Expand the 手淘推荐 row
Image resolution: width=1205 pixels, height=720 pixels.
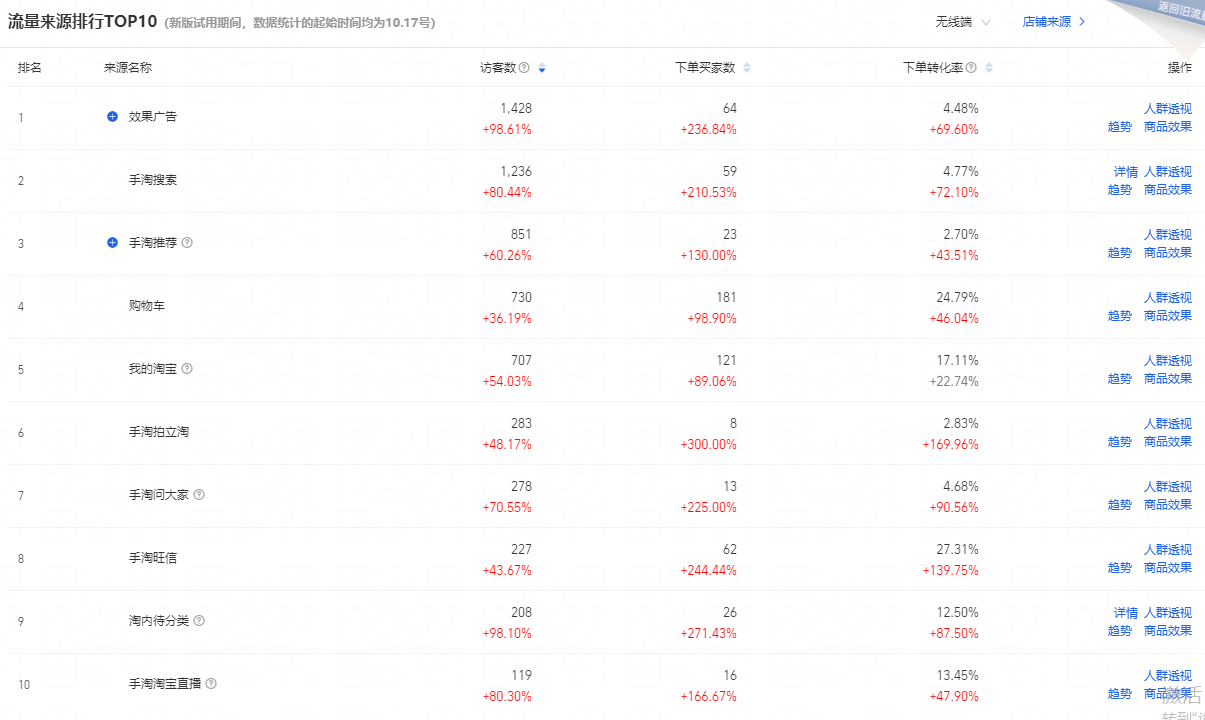click(113, 242)
